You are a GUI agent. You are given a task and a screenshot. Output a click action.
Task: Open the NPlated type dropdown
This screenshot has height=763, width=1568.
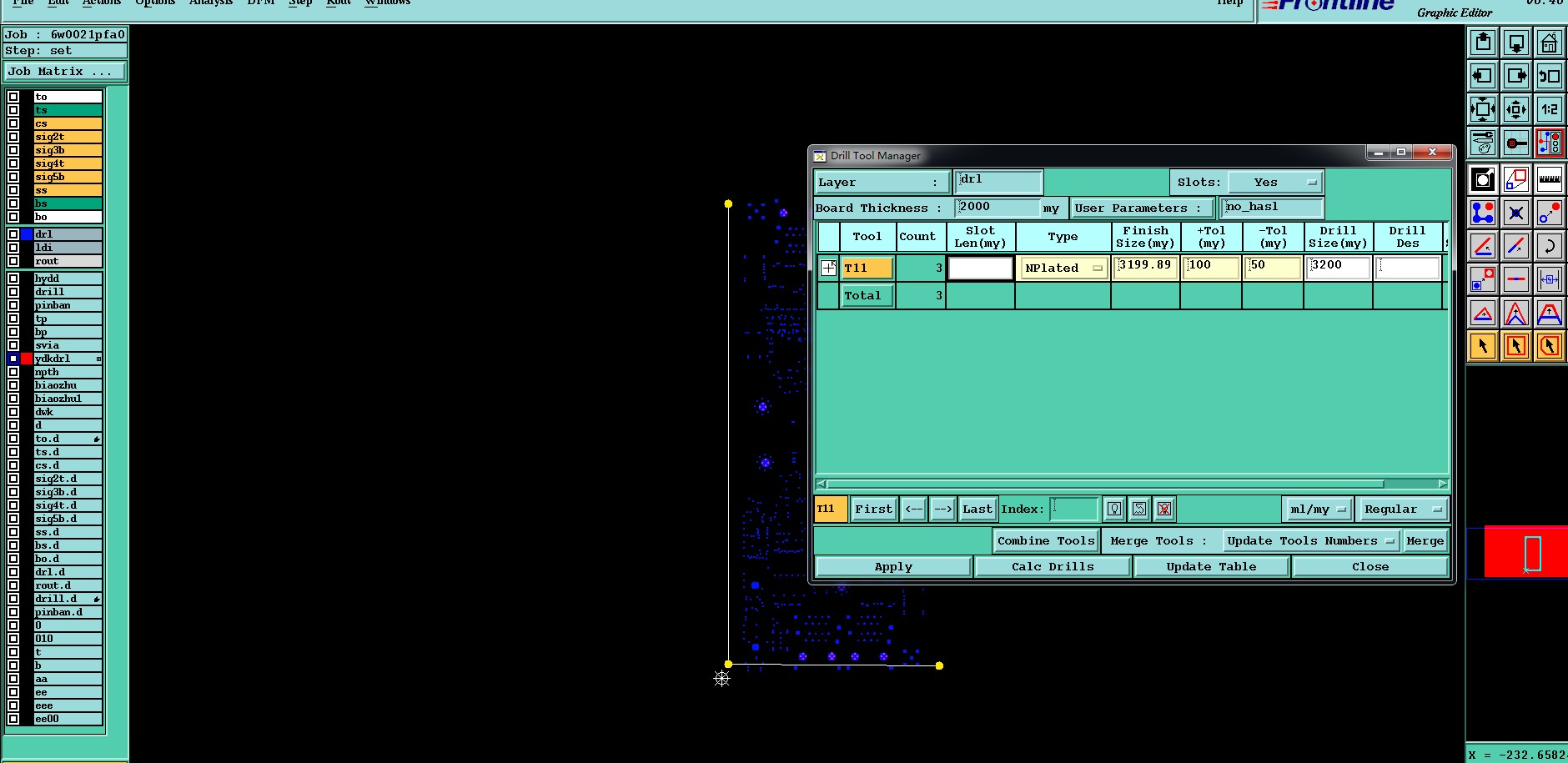coord(1063,268)
